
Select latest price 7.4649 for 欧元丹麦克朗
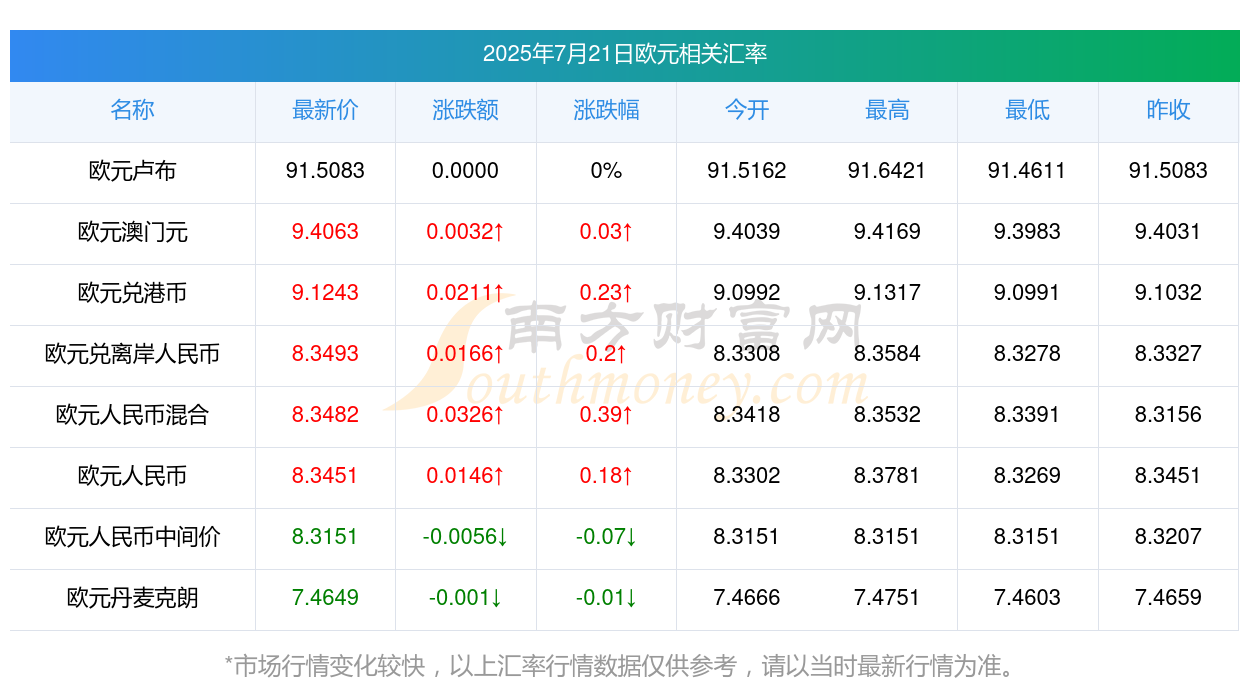coord(325,598)
